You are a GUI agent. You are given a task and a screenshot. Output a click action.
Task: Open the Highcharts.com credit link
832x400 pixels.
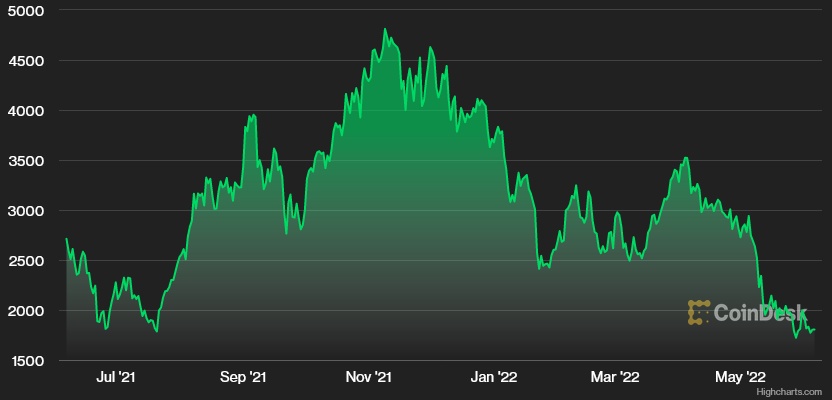[x=792, y=393]
